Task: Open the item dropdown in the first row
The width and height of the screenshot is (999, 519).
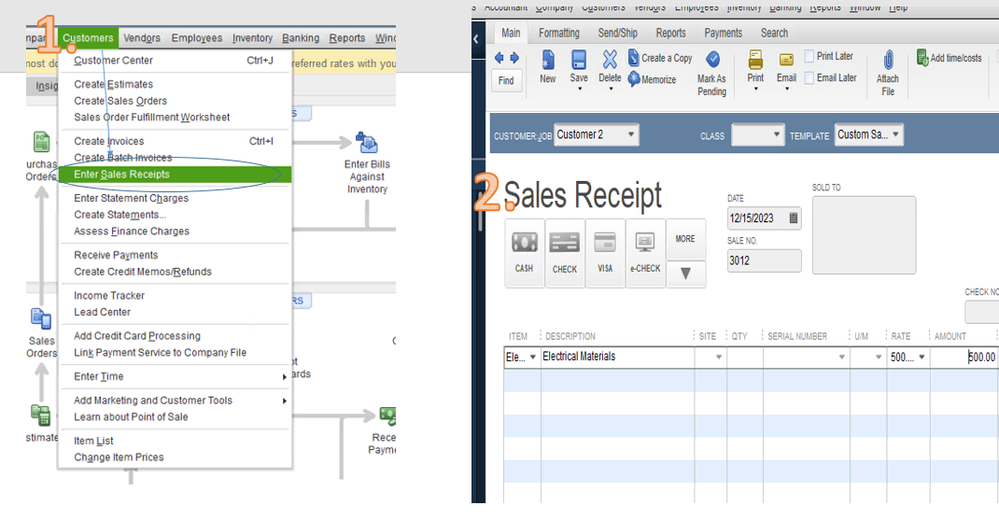Action: click(x=533, y=357)
